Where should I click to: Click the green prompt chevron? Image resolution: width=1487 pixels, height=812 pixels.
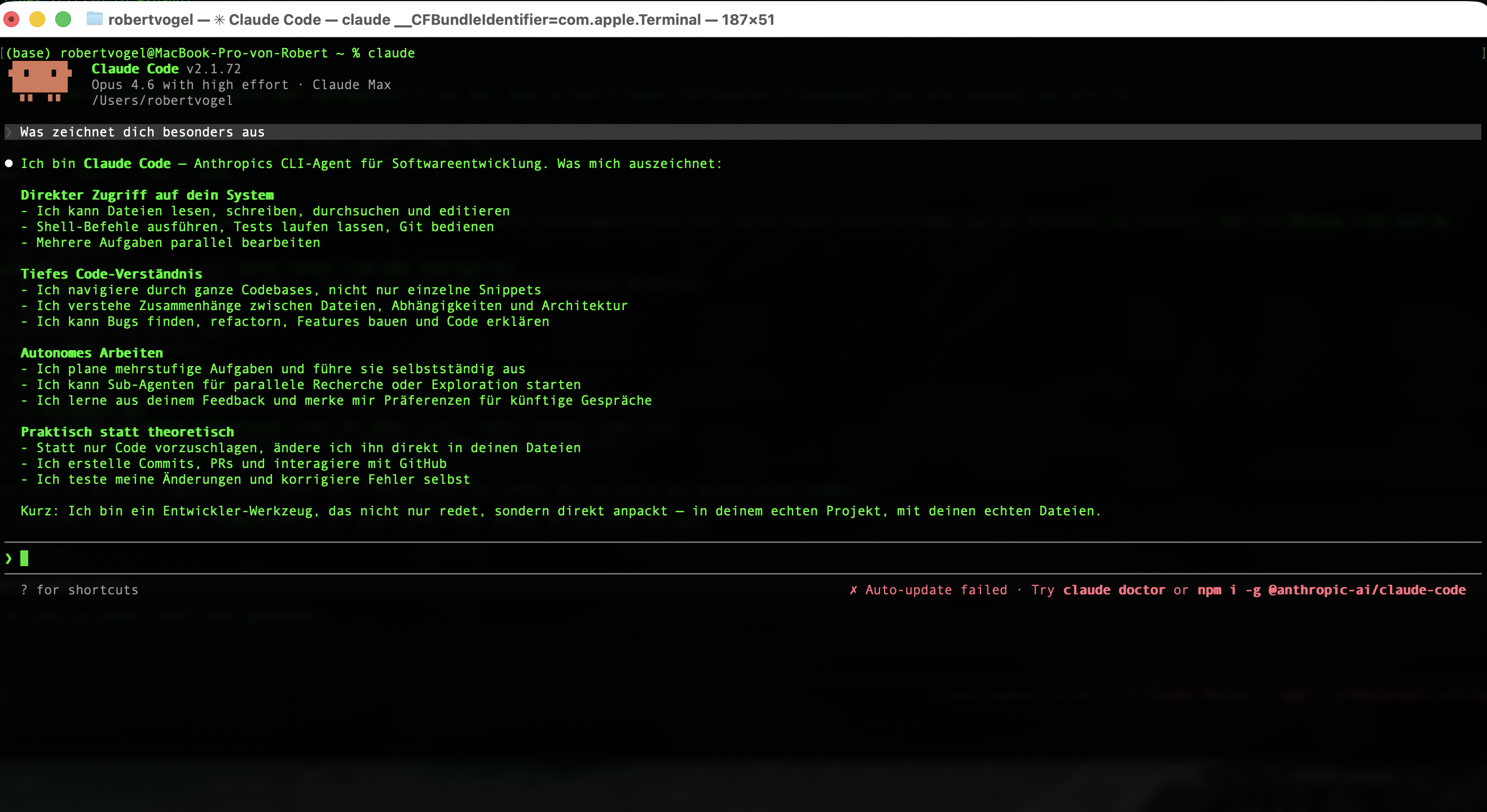click(x=8, y=558)
